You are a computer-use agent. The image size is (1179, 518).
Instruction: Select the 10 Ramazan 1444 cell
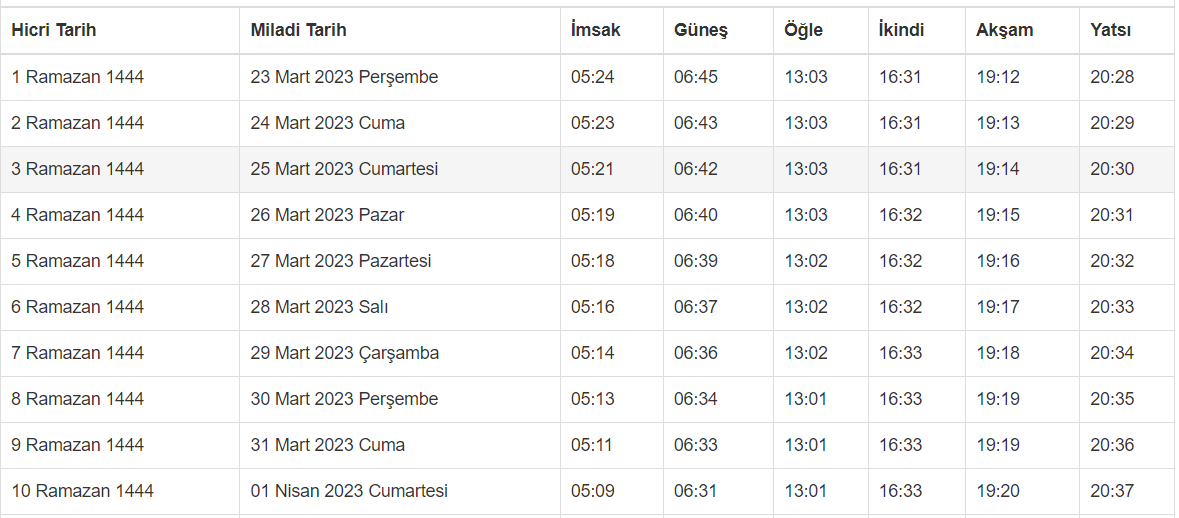82,491
